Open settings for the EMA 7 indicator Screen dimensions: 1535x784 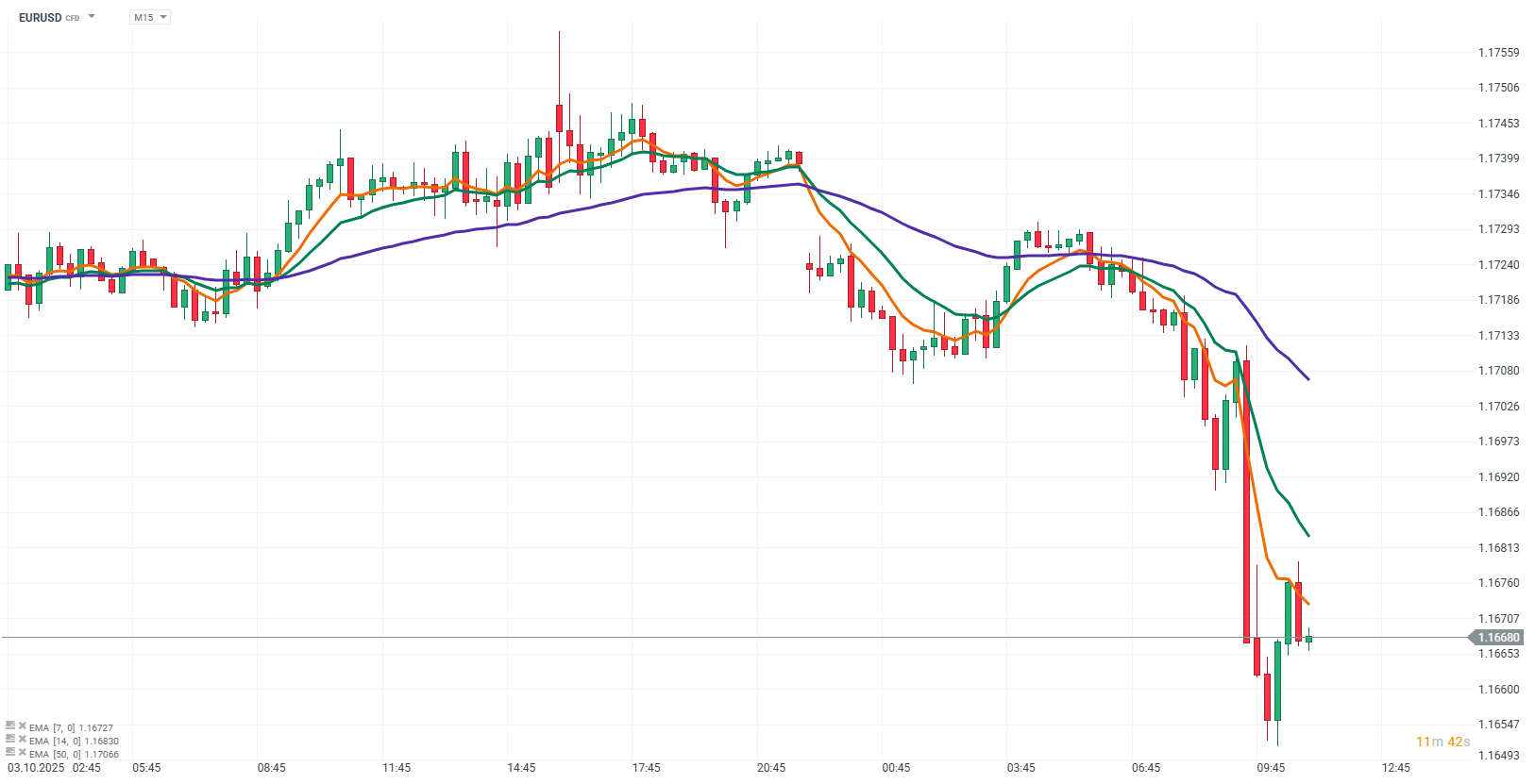tap(10, 726)
